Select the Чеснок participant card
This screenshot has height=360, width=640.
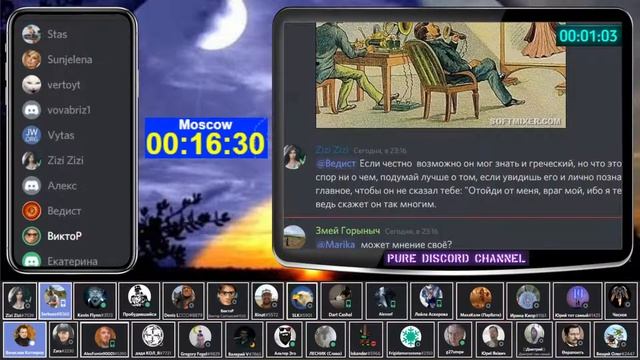[620, 301]
